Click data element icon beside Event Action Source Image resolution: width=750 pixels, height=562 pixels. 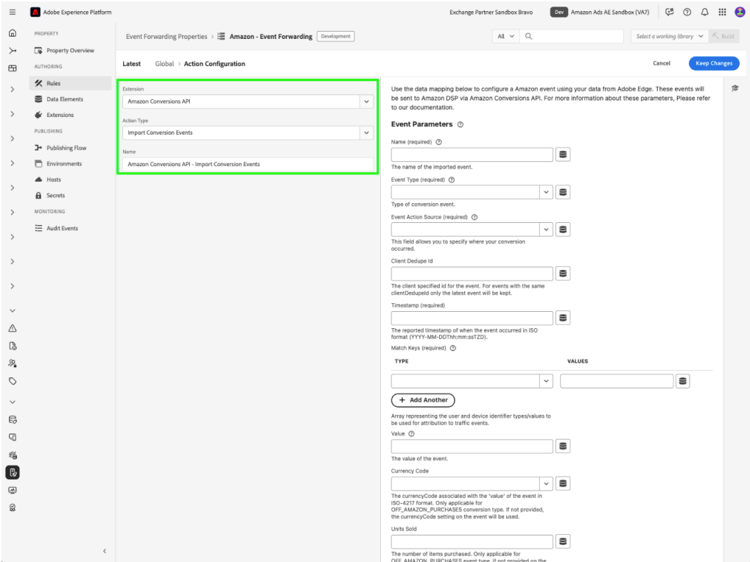pos(563,230)
